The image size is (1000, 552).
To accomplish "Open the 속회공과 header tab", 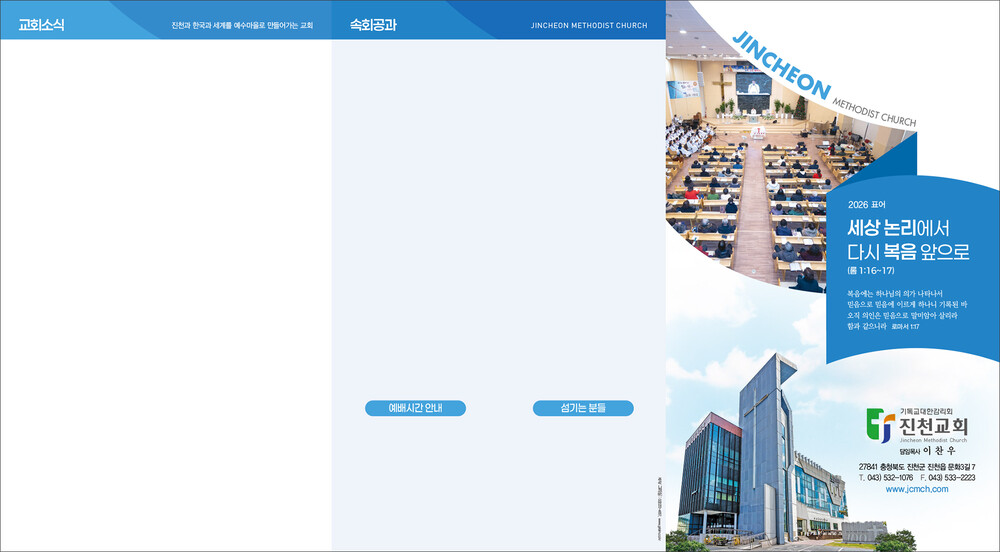I will click(x=373, y=25).
